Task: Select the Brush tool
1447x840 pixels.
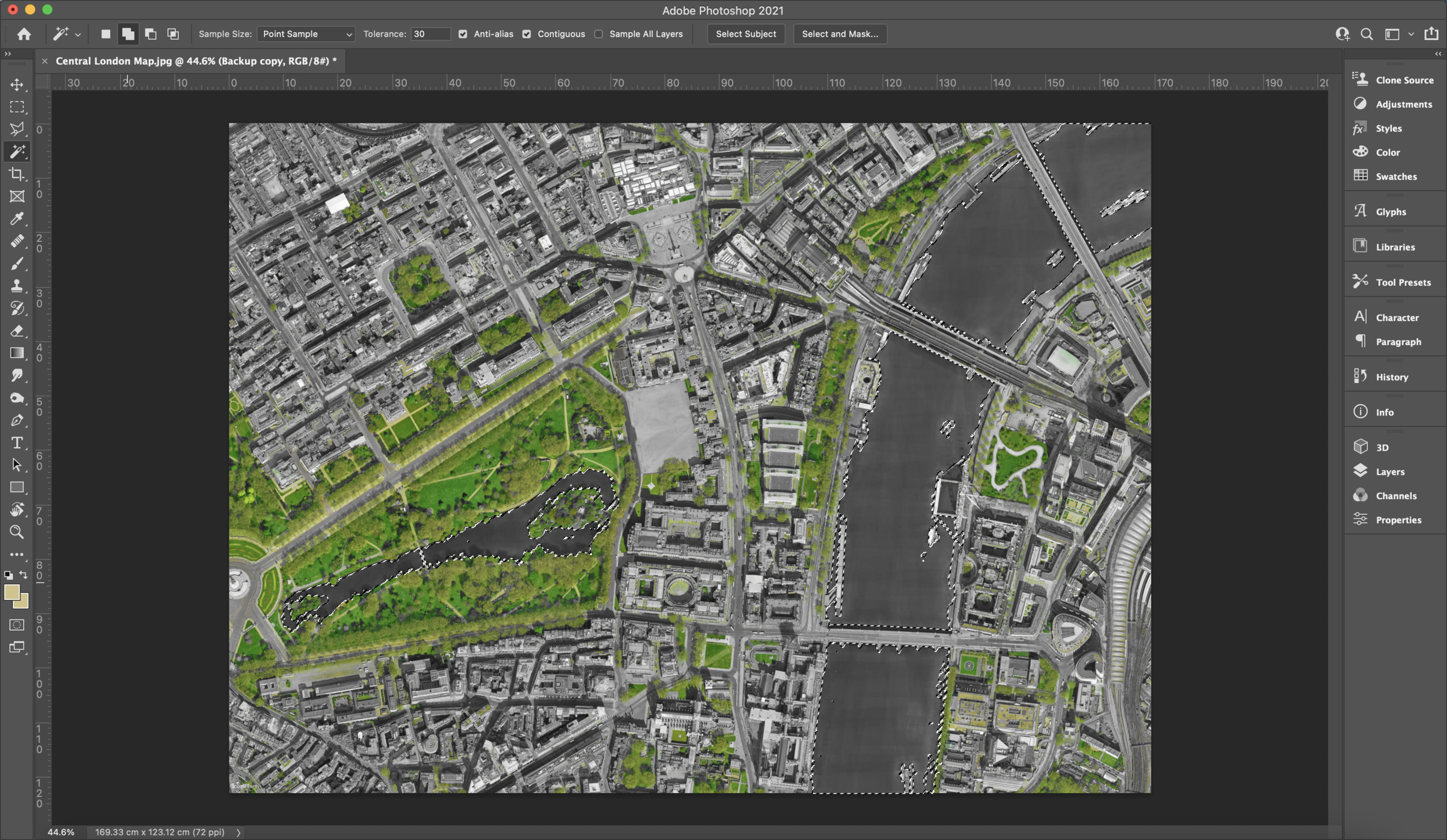Action: (17, 264)
